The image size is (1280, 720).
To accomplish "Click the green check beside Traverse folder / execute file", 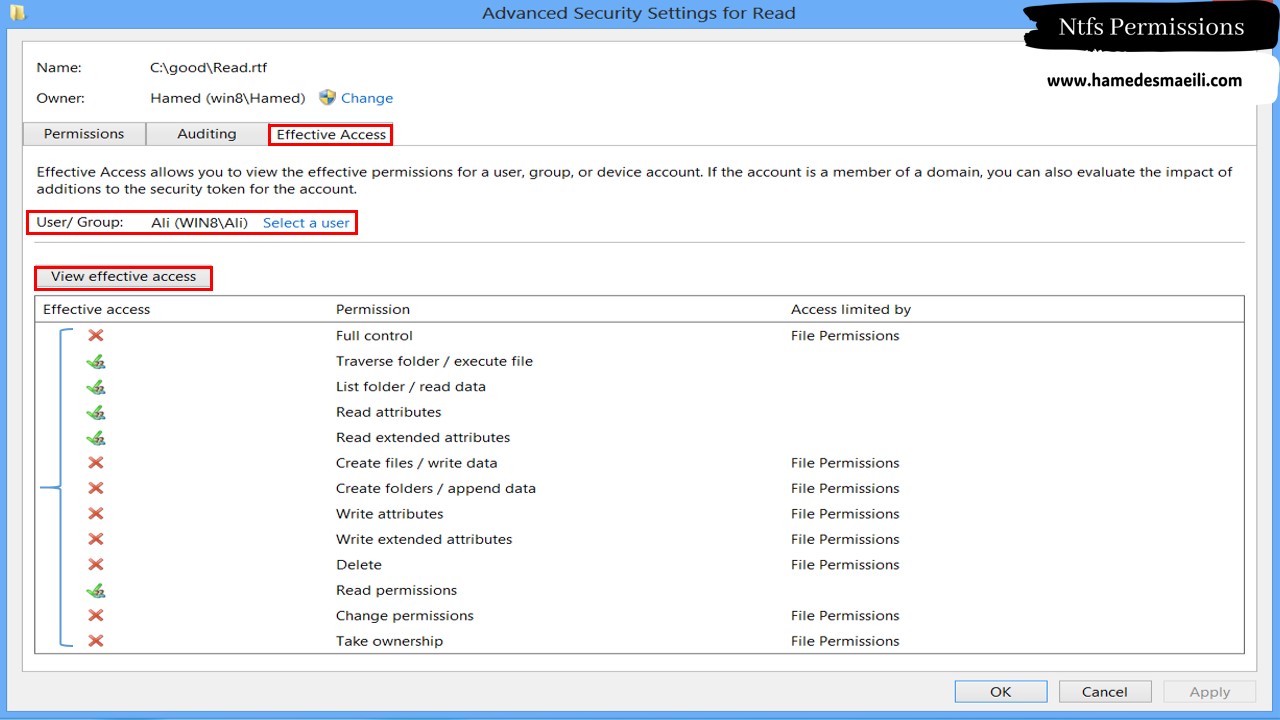I will pyautogui.click(x=96, y=362).
